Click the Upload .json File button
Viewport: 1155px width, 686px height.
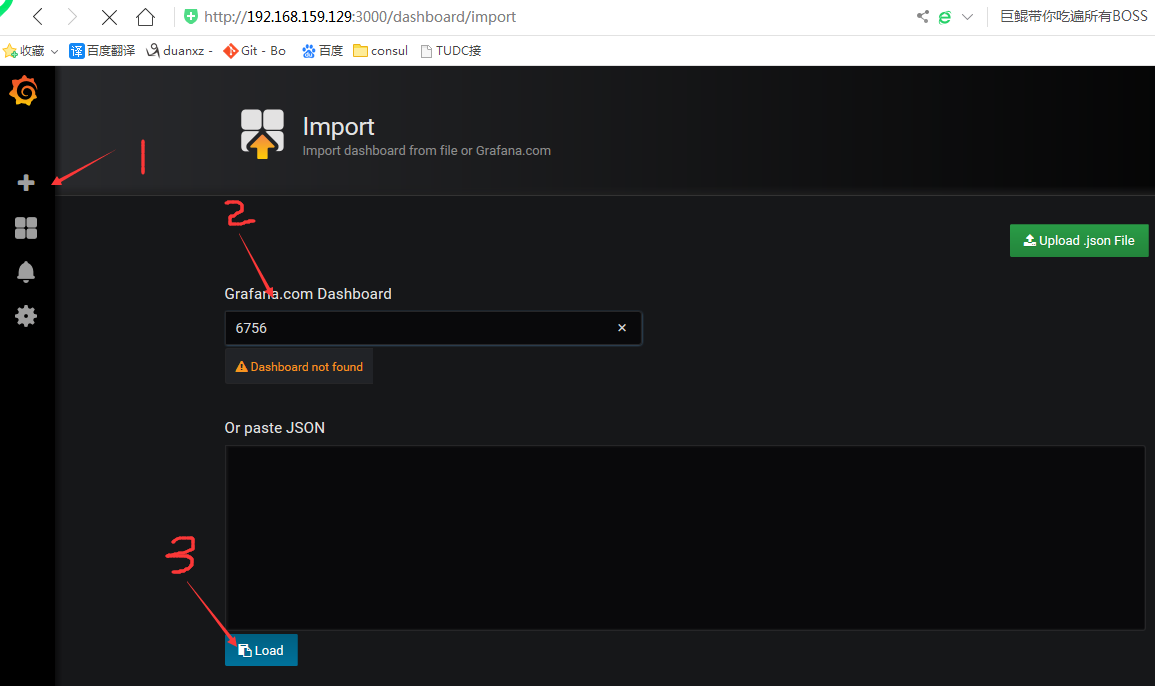1078,241
